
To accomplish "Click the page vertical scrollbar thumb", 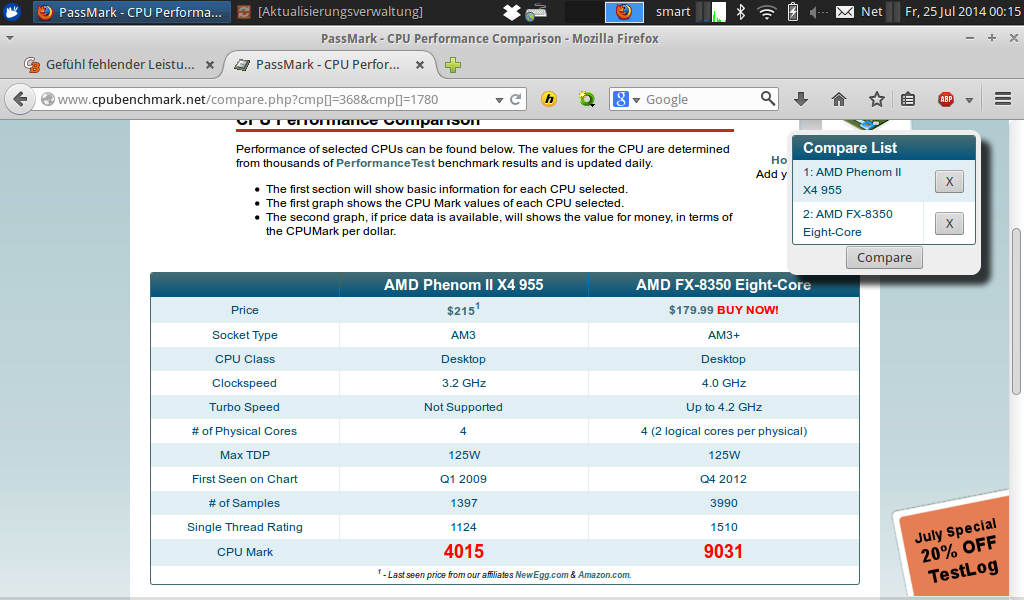I will [x=1016, y=311].
